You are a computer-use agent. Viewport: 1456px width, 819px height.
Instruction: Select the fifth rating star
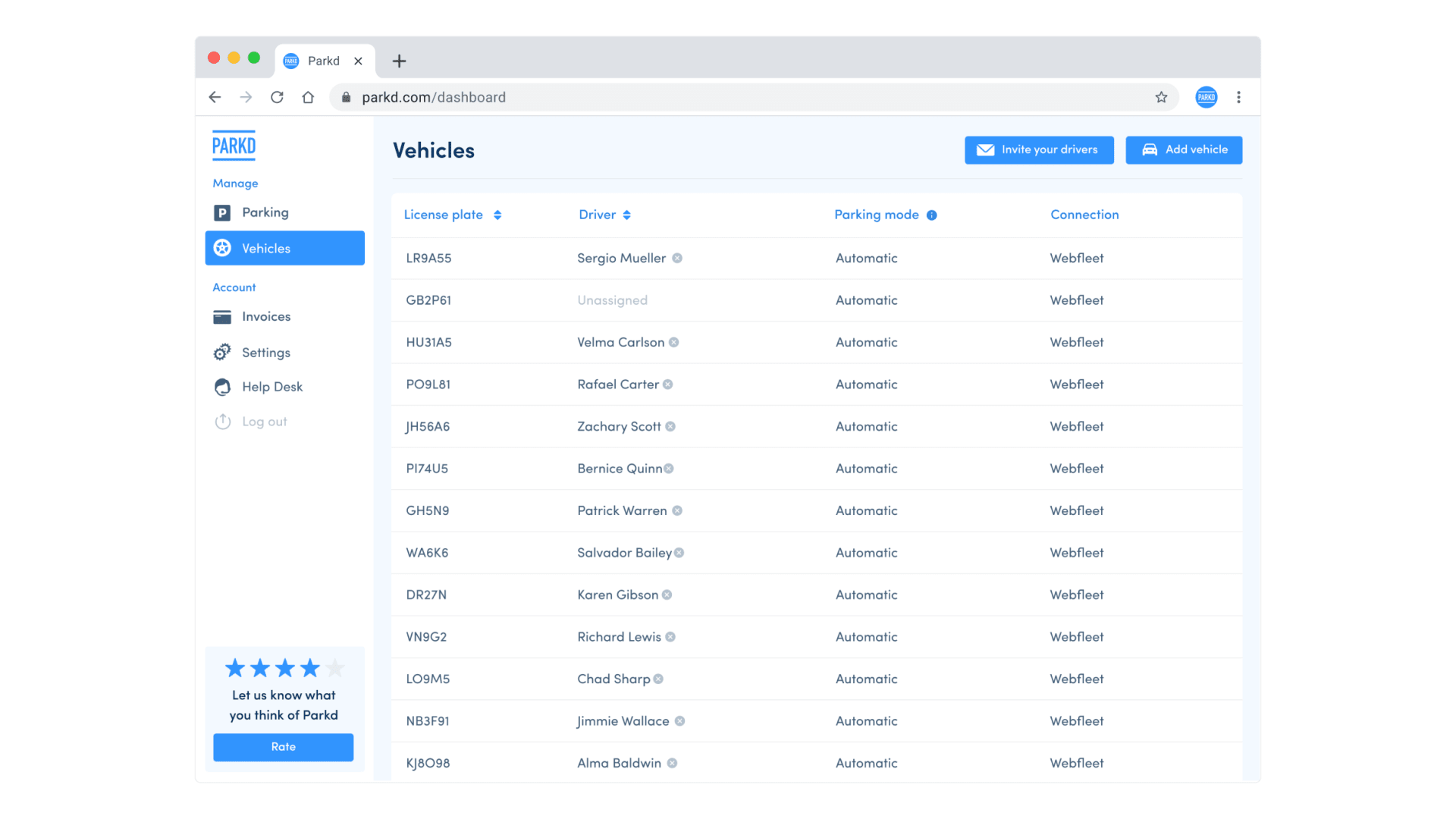point(335,668)
